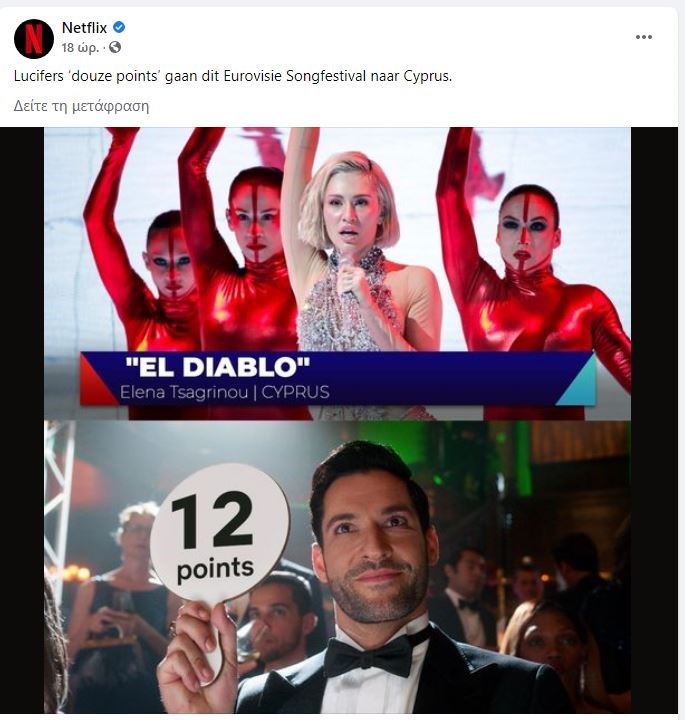Click the 'Elena Tsagrinou | CYPRUS' caption line
The image size is (685, 720).
coord(225,392)
